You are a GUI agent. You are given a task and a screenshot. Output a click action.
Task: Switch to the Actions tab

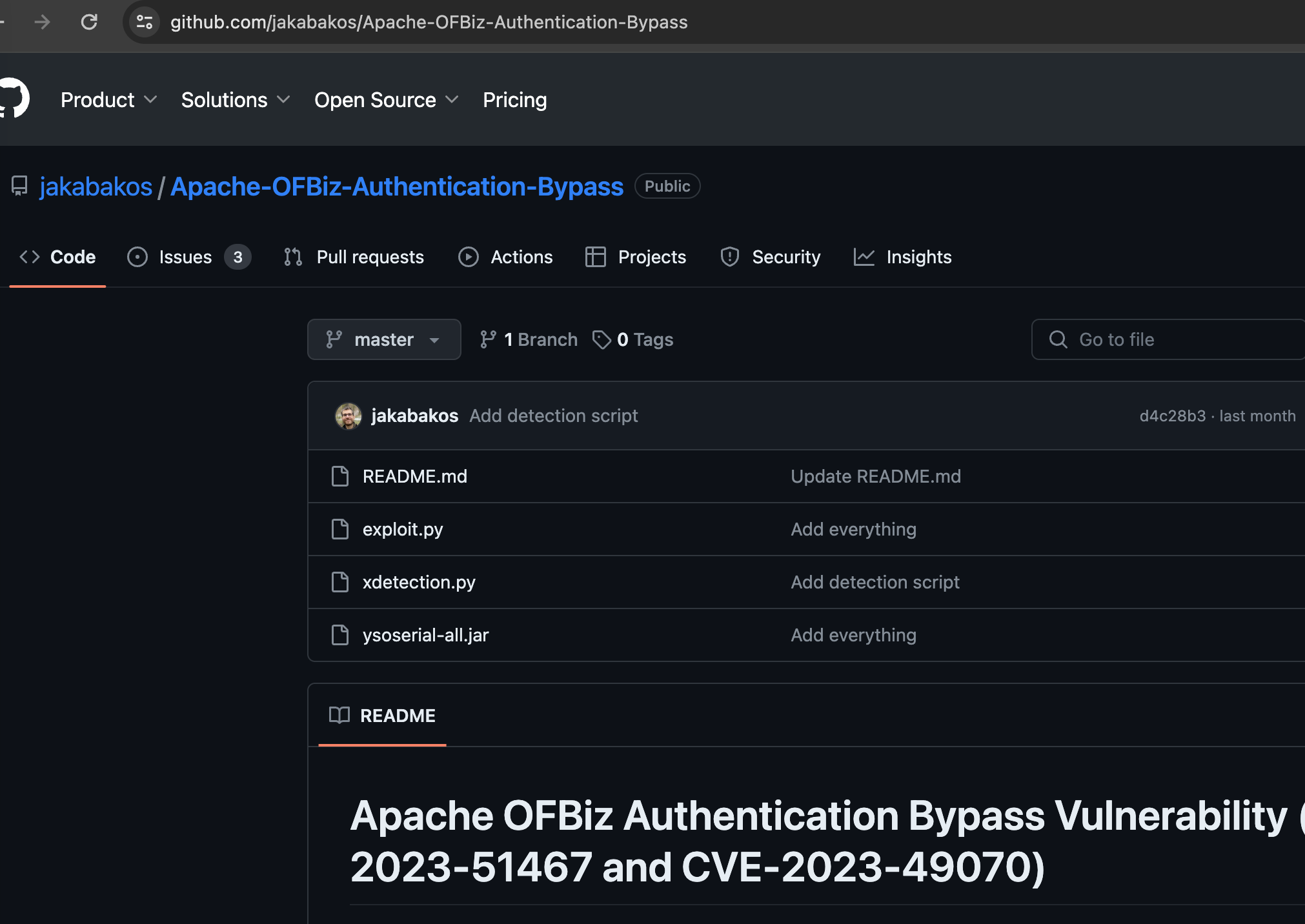pos(505,257)
